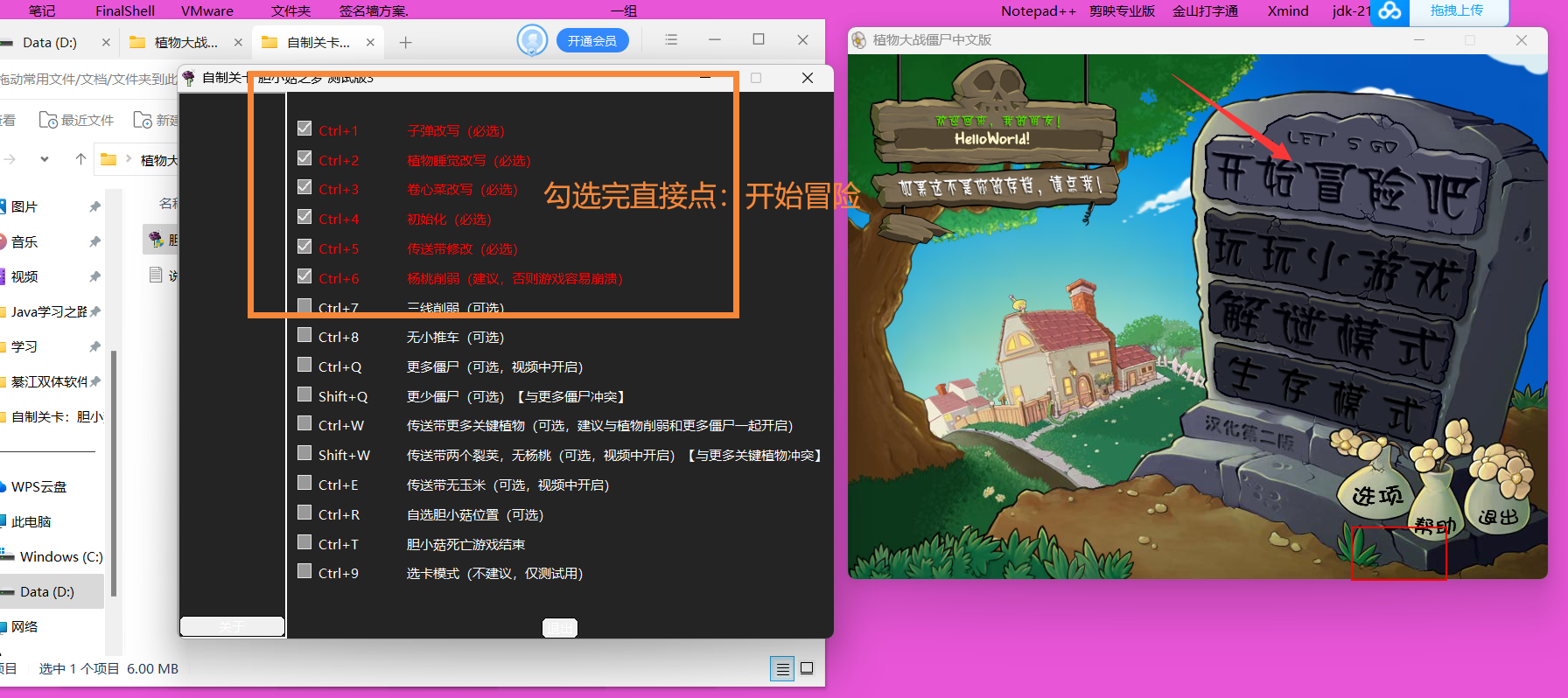The width and height of the screenshot is (1568, 698).
Task: Enable Ctrl+9 选卡模式 checkbox
Action: [304, 571]
